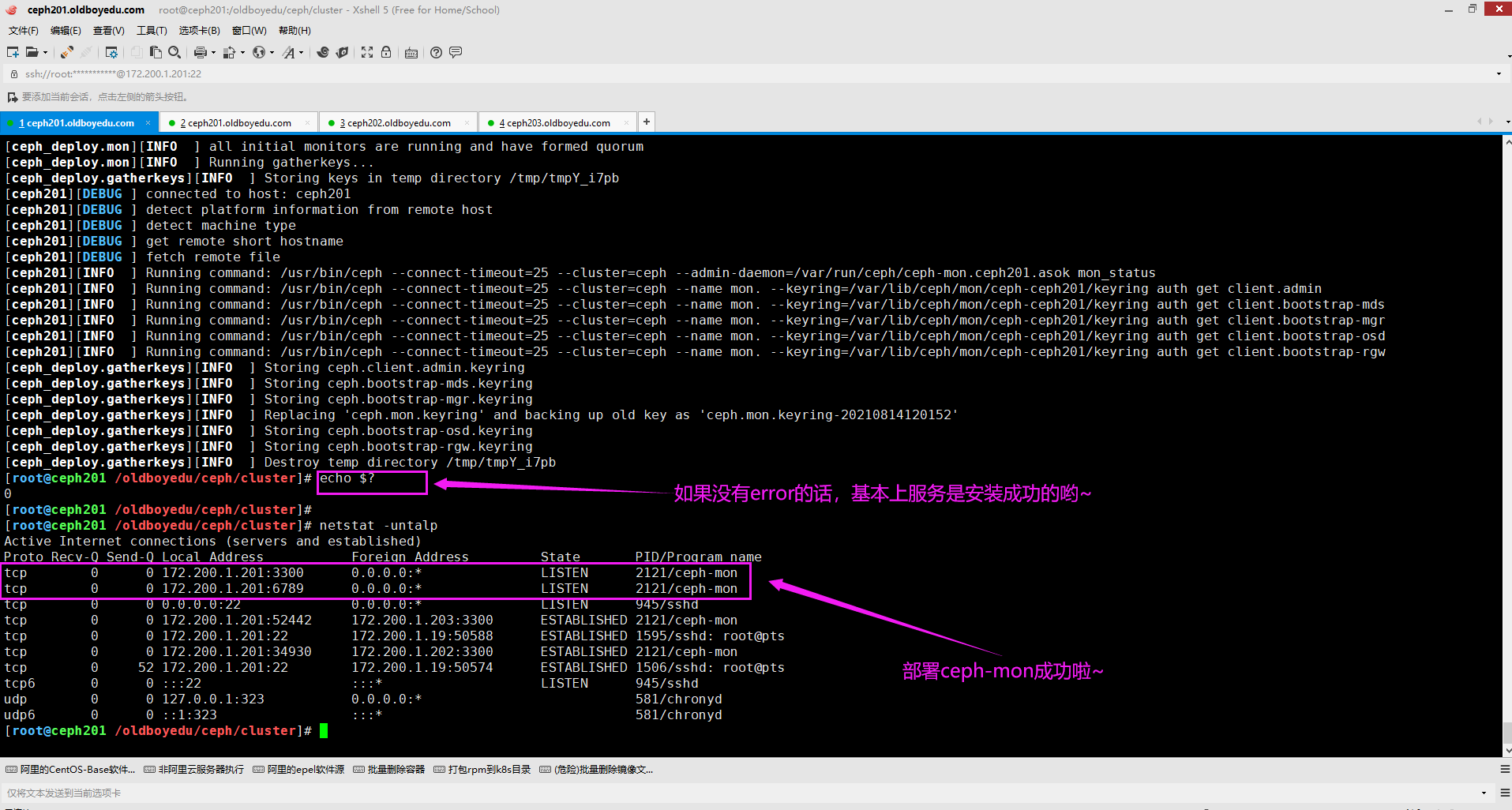Image resolution: width=1512 pixels, height=810 pixels.
Task: Close the first ceph201.oldboyedu.com tab
Action: point(148,123)
